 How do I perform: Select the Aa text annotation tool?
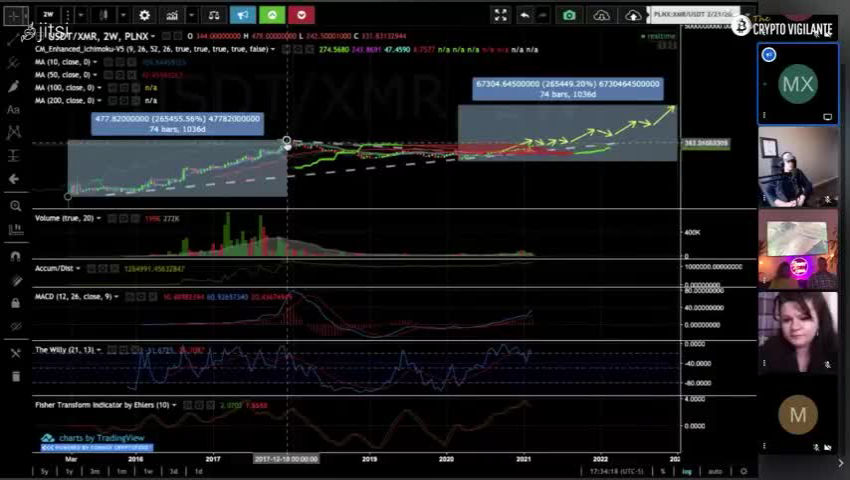pos(13,110)
